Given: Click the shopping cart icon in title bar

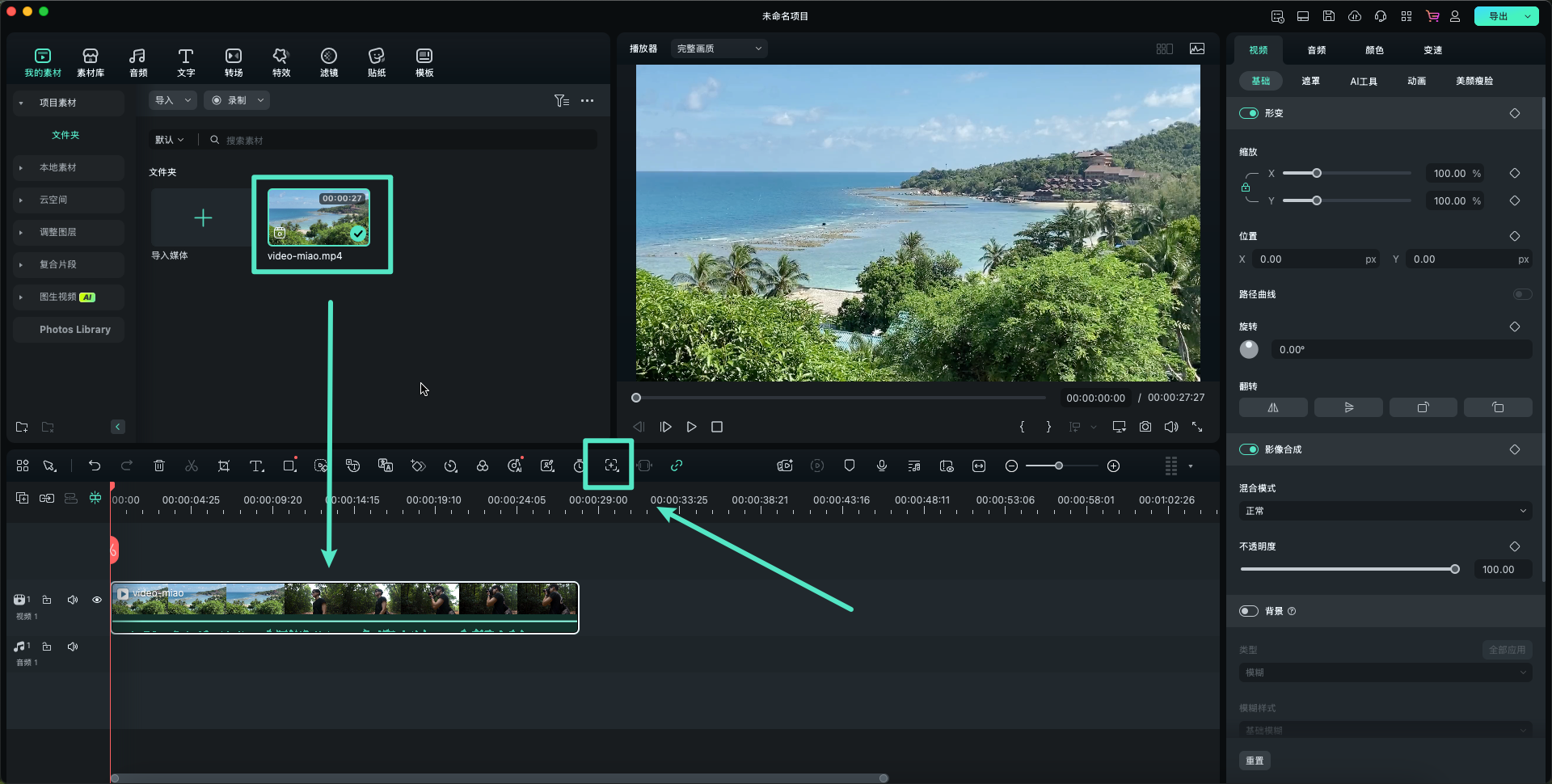Looking at the screenshot, I should (x=1432, y=16).
